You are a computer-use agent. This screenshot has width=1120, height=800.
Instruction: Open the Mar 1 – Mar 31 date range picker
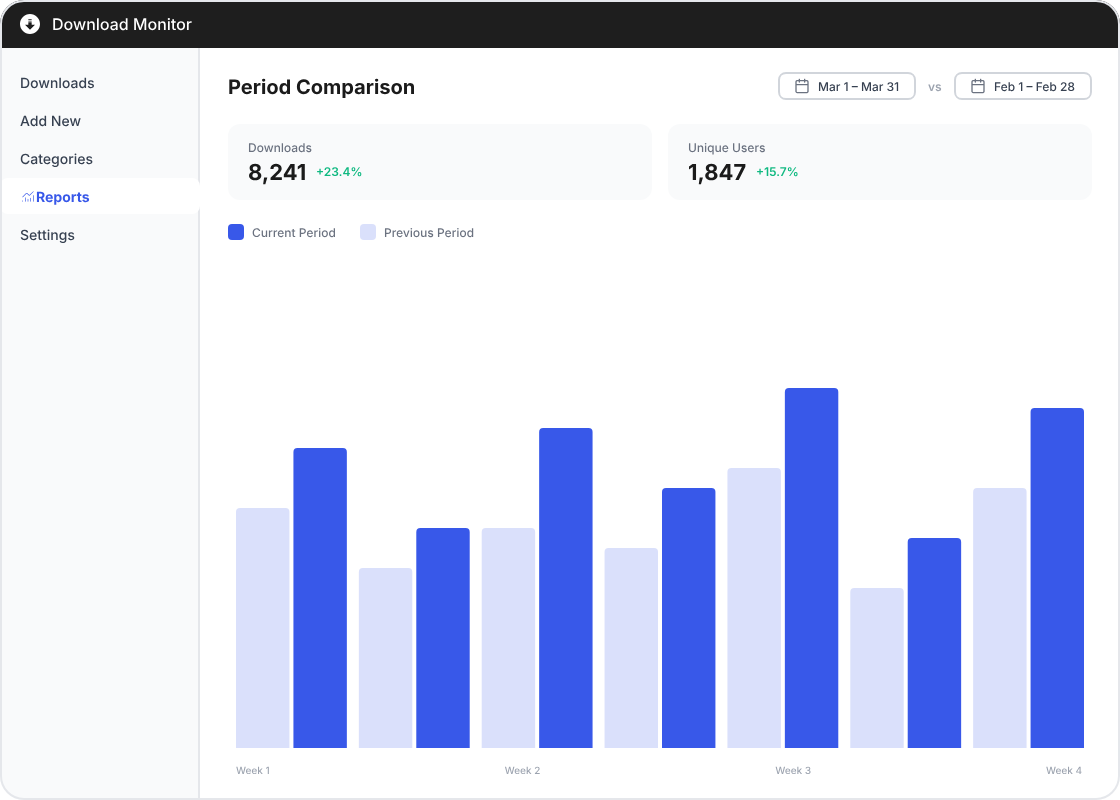[846, 87]
